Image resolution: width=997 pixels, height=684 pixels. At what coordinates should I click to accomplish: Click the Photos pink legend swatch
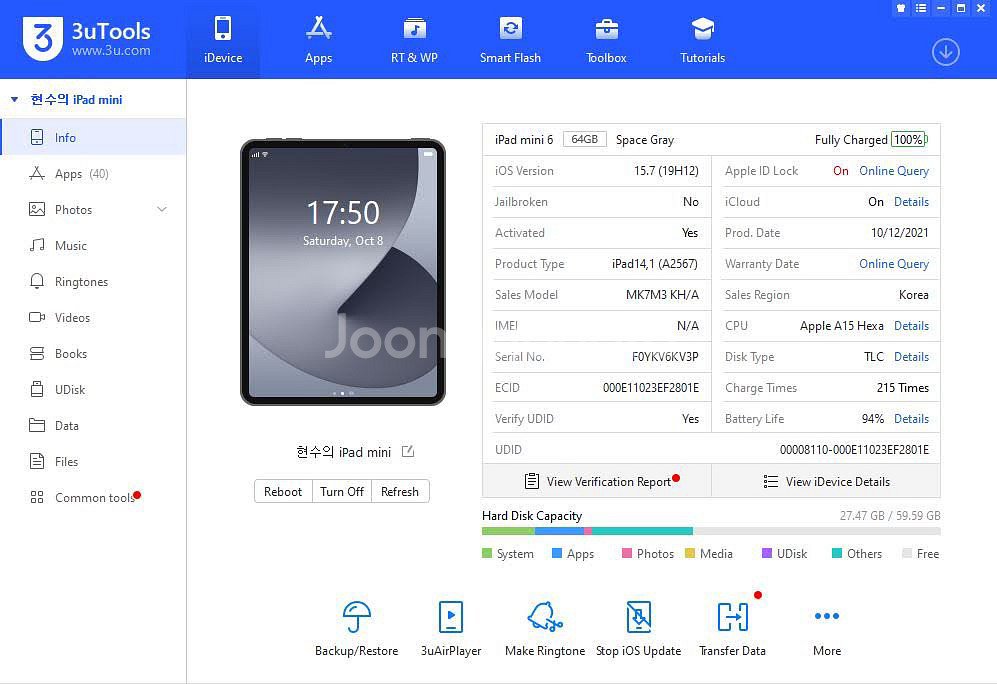[627, 553]
